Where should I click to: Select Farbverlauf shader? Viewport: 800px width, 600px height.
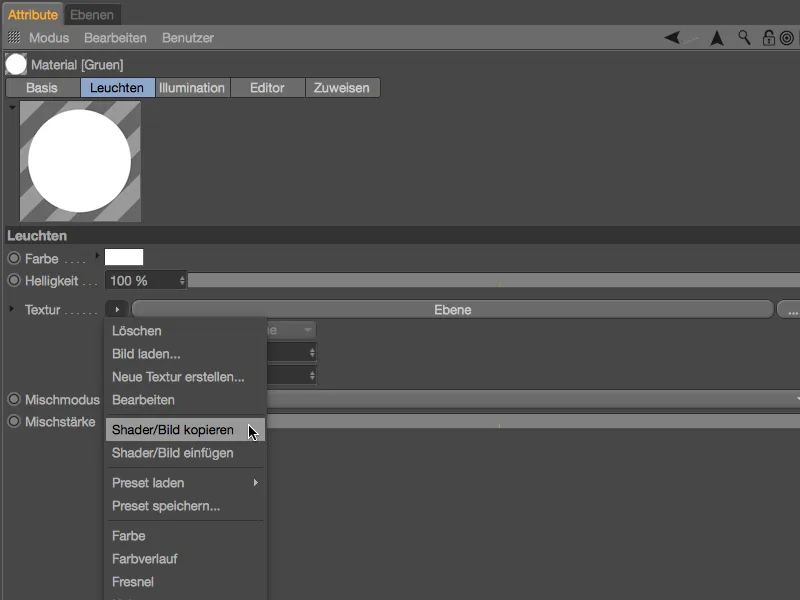pos(186,559)
